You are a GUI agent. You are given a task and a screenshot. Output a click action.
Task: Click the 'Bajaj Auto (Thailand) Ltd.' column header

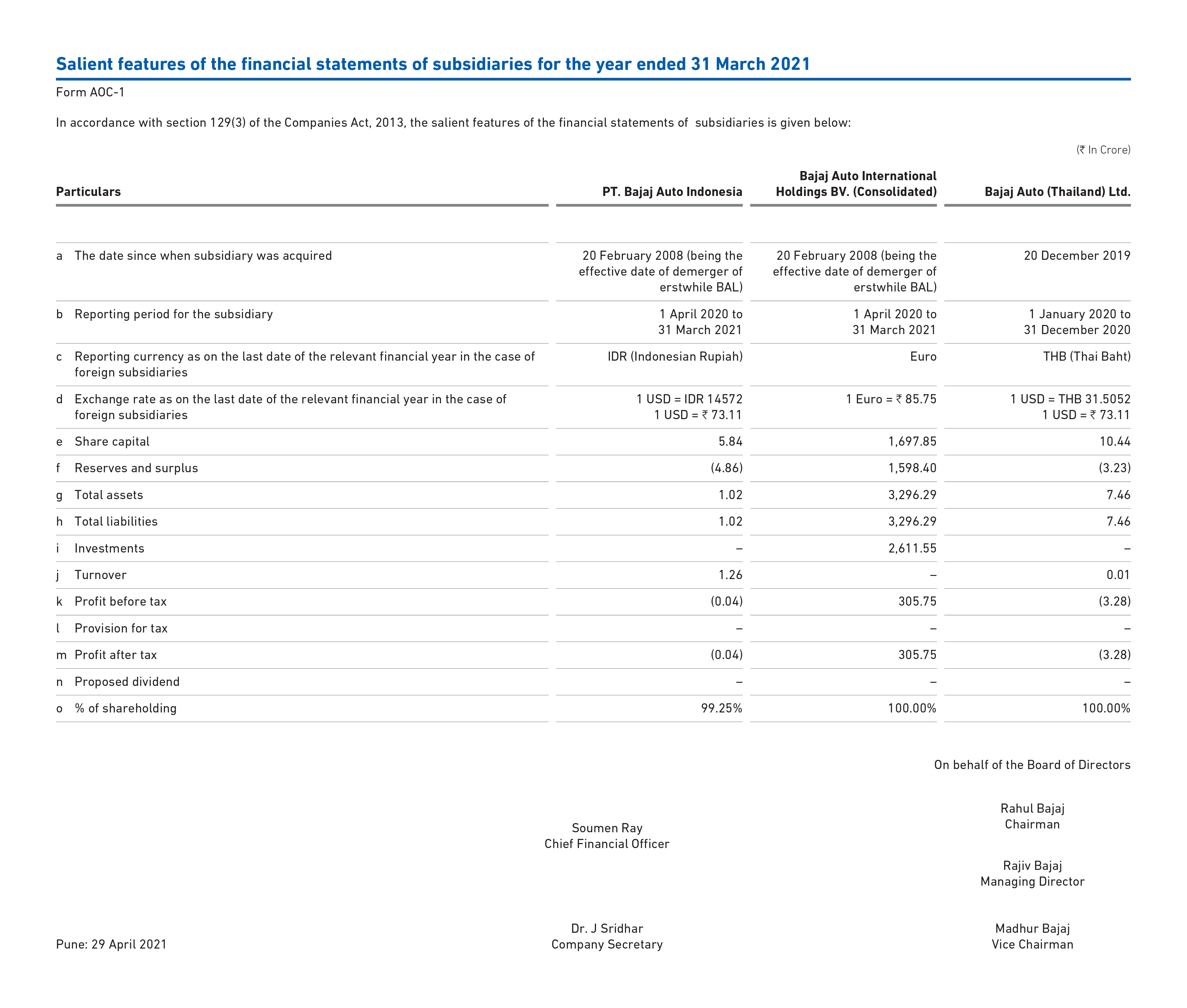pyautogui.click(x=1057, y=192)
